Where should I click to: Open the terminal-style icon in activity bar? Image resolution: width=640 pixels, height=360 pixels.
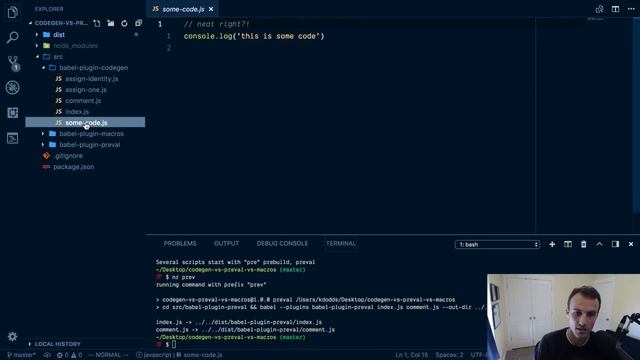[x=12, y=138]
